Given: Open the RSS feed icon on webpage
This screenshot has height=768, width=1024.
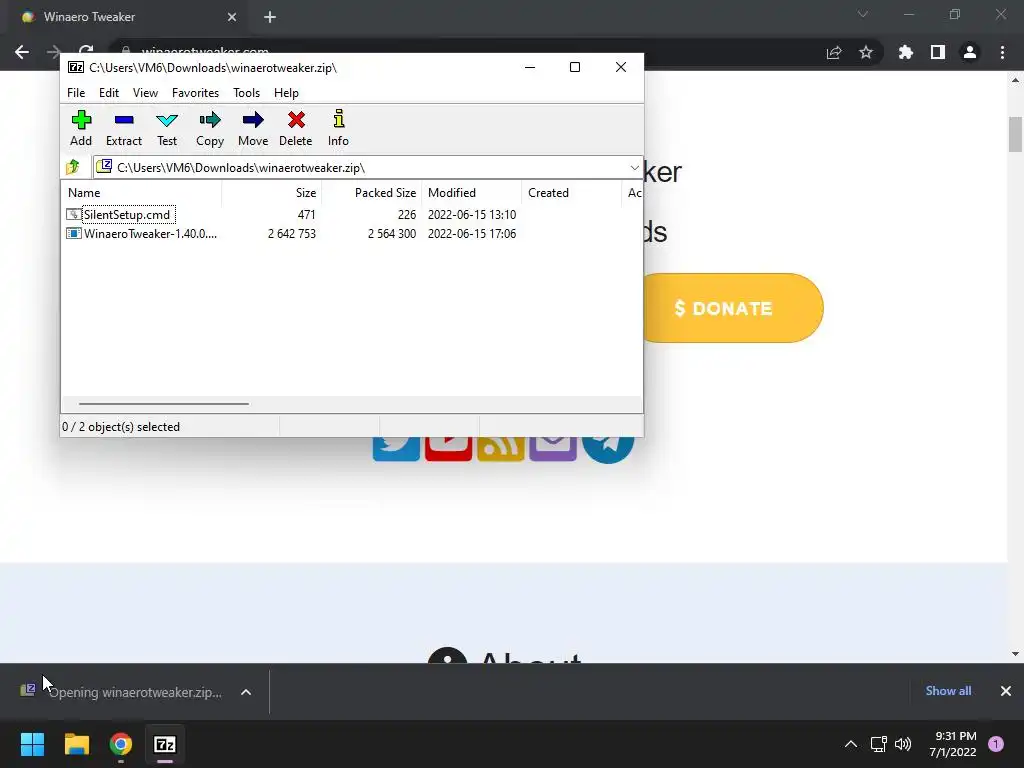Looking at the screenshot, I should (501, 449).
